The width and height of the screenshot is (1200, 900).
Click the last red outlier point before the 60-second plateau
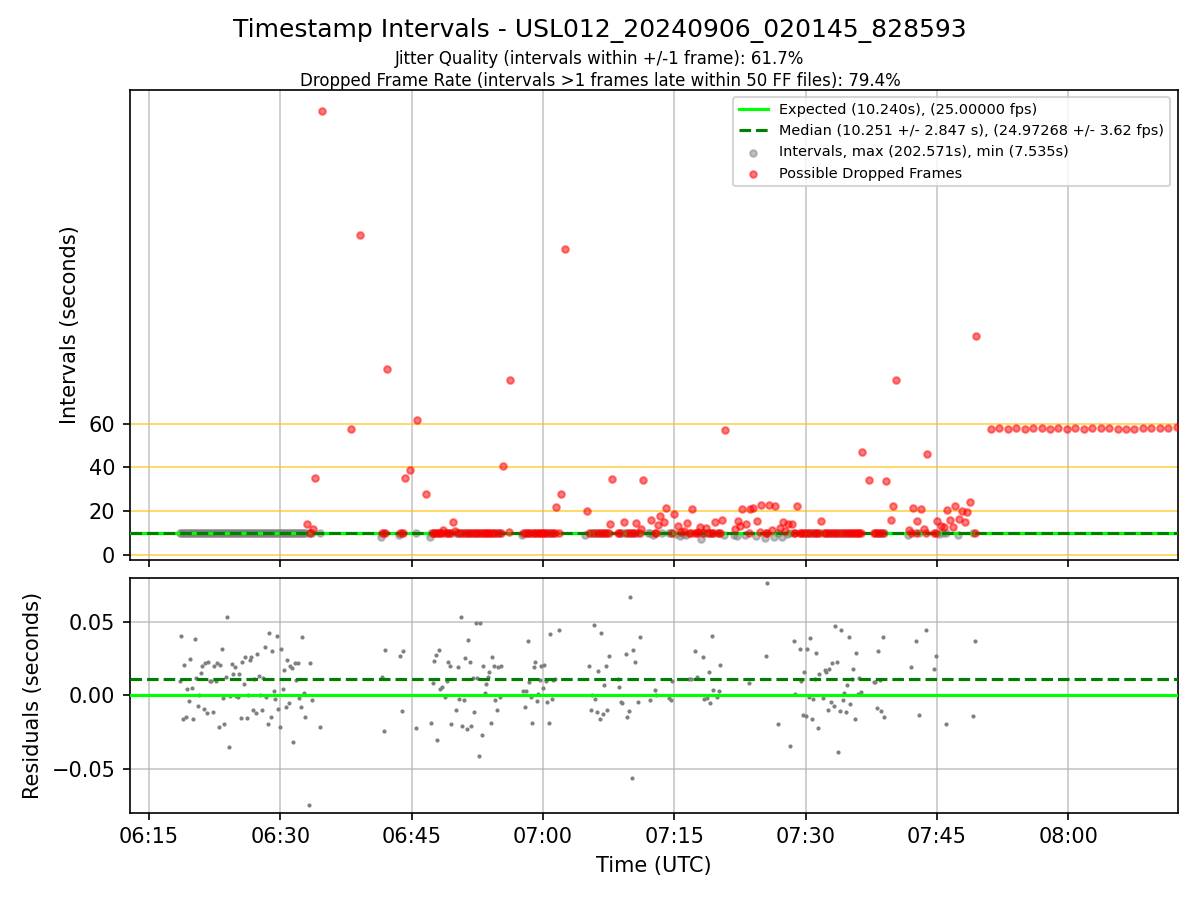pyautogui.click(x=976, y=336)
